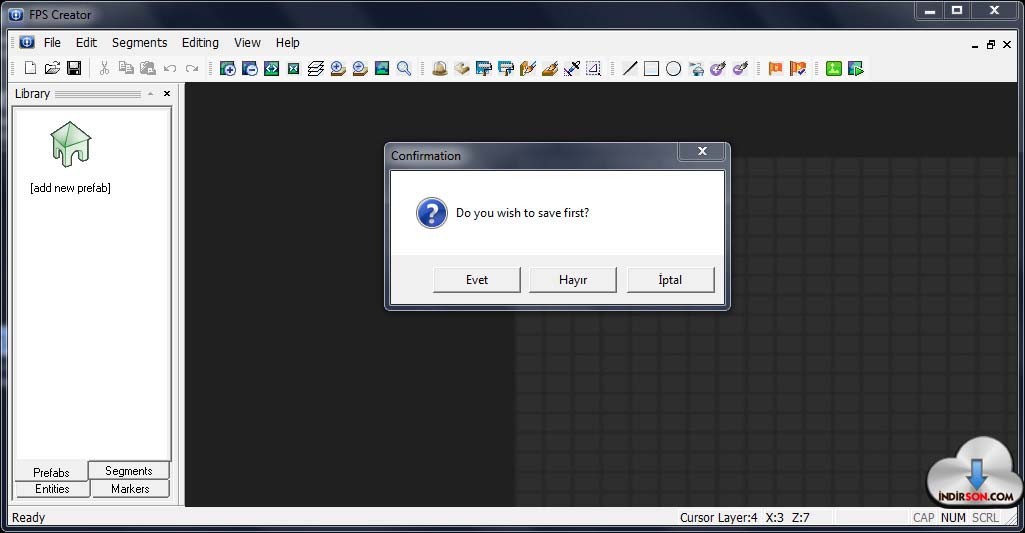The width and height of the screenshot is (1025, 533).
Task: Open the Segments menu
Action: pos(139,43)
